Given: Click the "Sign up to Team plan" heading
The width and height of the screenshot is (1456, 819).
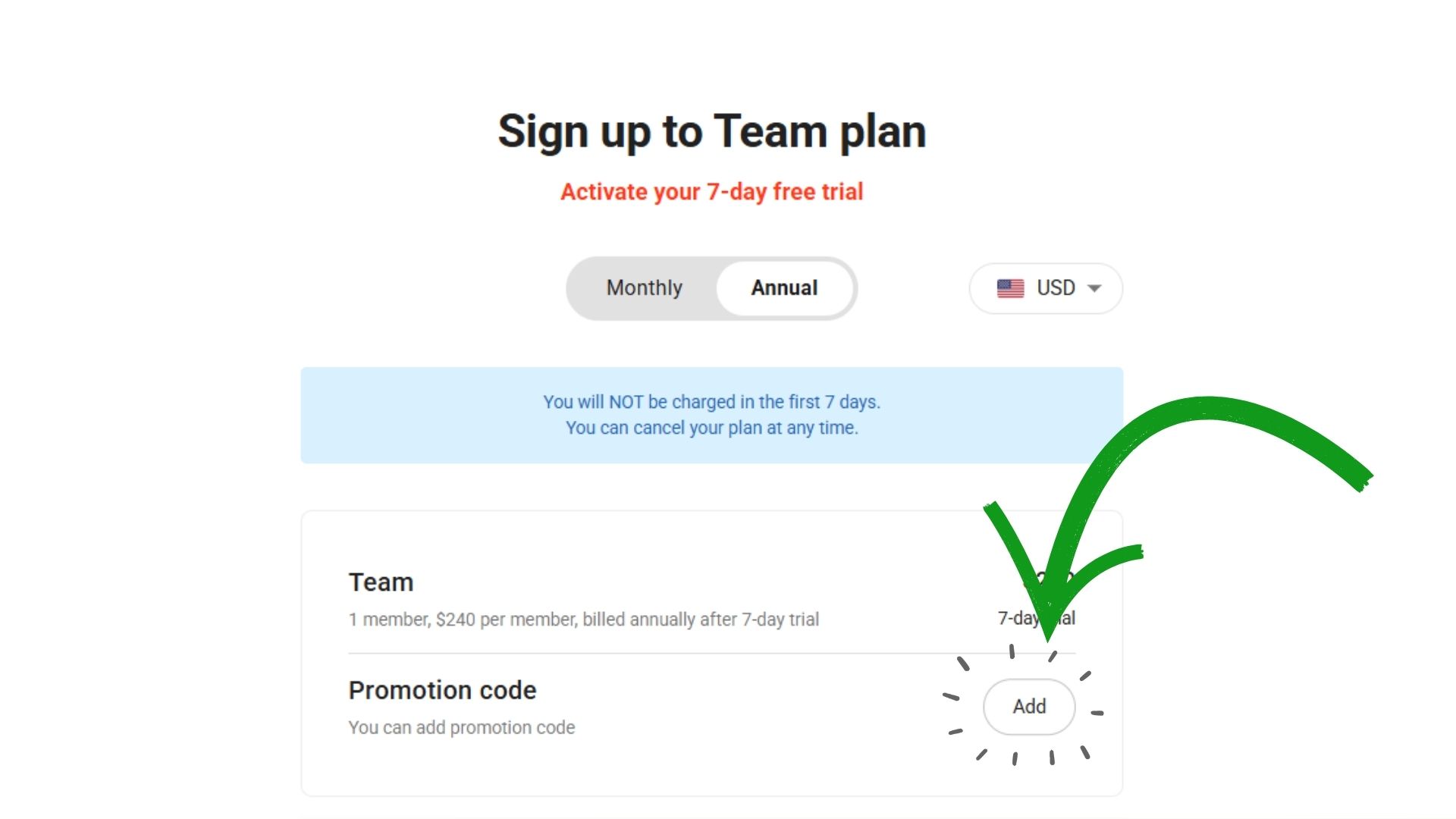Looking at the screenshot, I should tap(711, 131).
